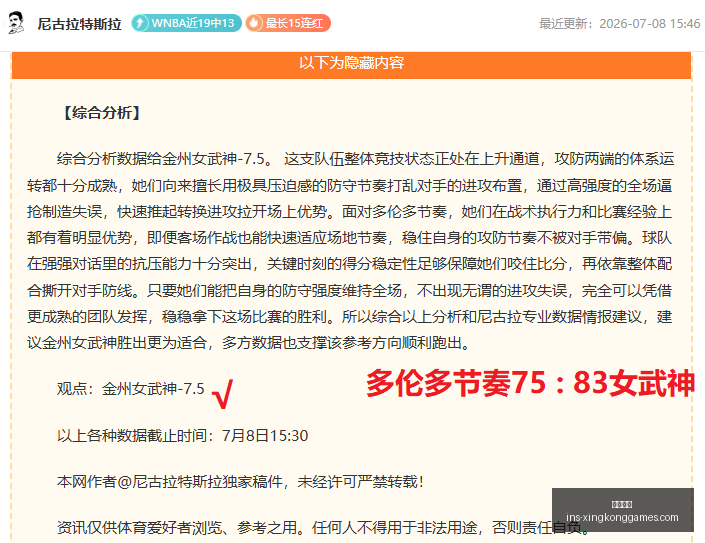Open the author name 尼古拉特斯拉
Image resolution: width=705 pixels, height=543 pixels.
pyautogui.click(x=80, y=24)
